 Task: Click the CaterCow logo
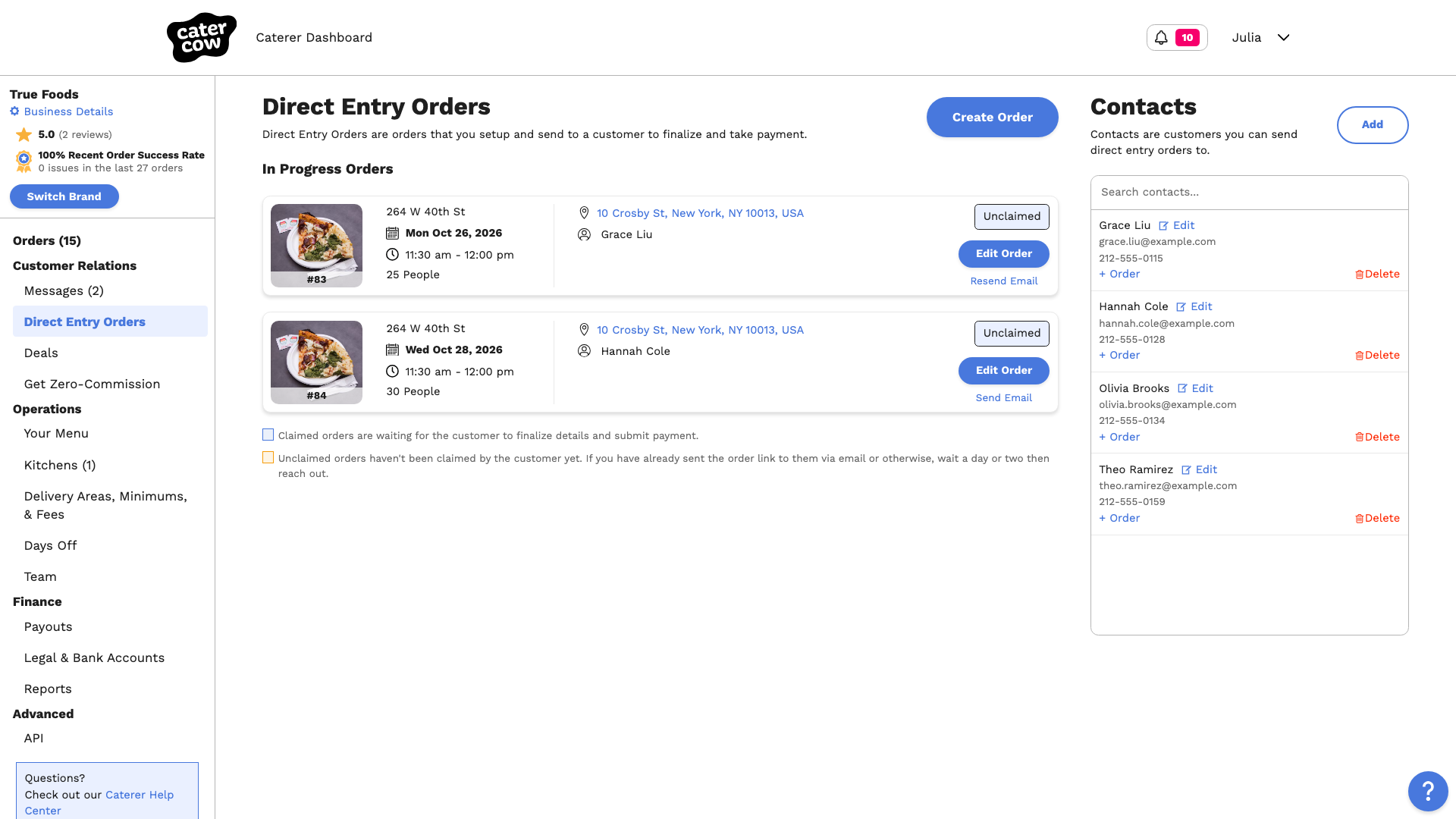pyautogui.click(x=202, y=37)
